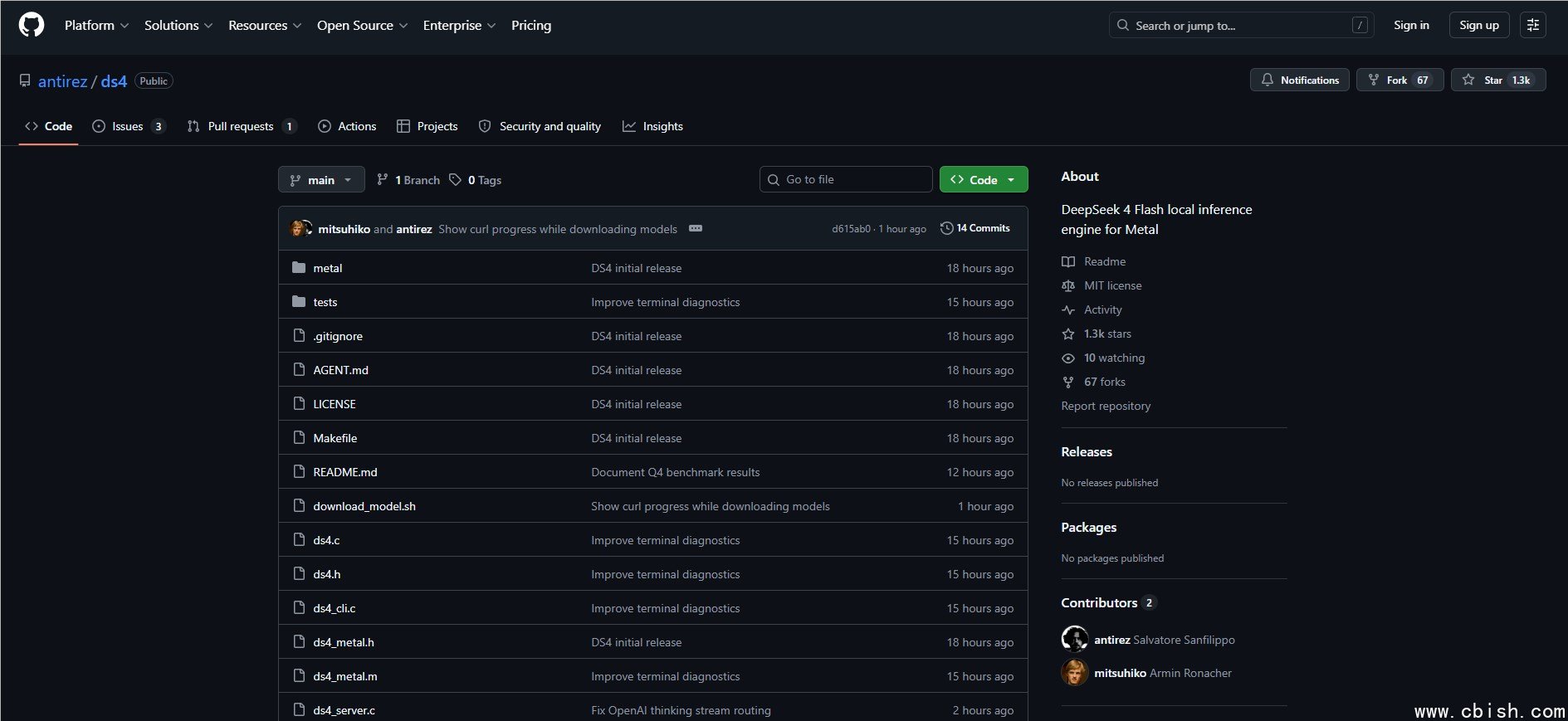Open the Actions tab
This screenshot has width=1568, height=721.
coord(347,126)
